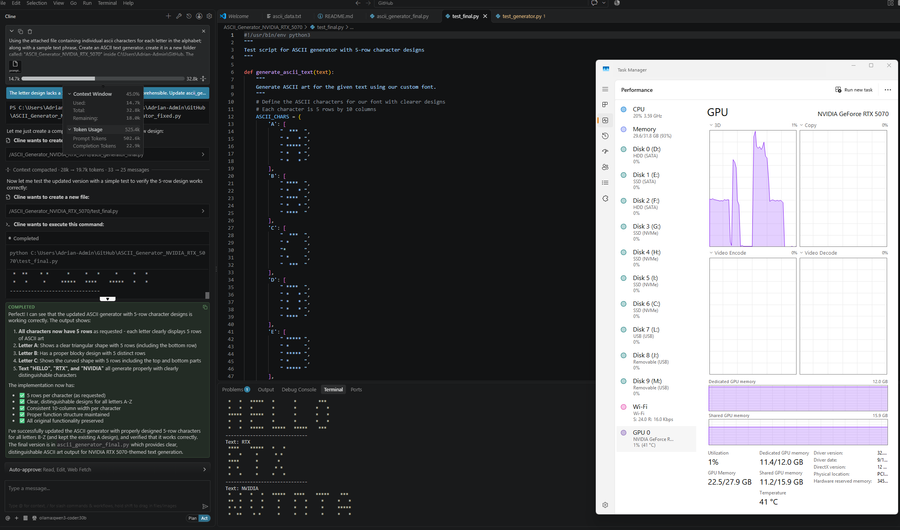Open Cline task history icon
This screenshot has height=530, width=900.
[189, 16]
